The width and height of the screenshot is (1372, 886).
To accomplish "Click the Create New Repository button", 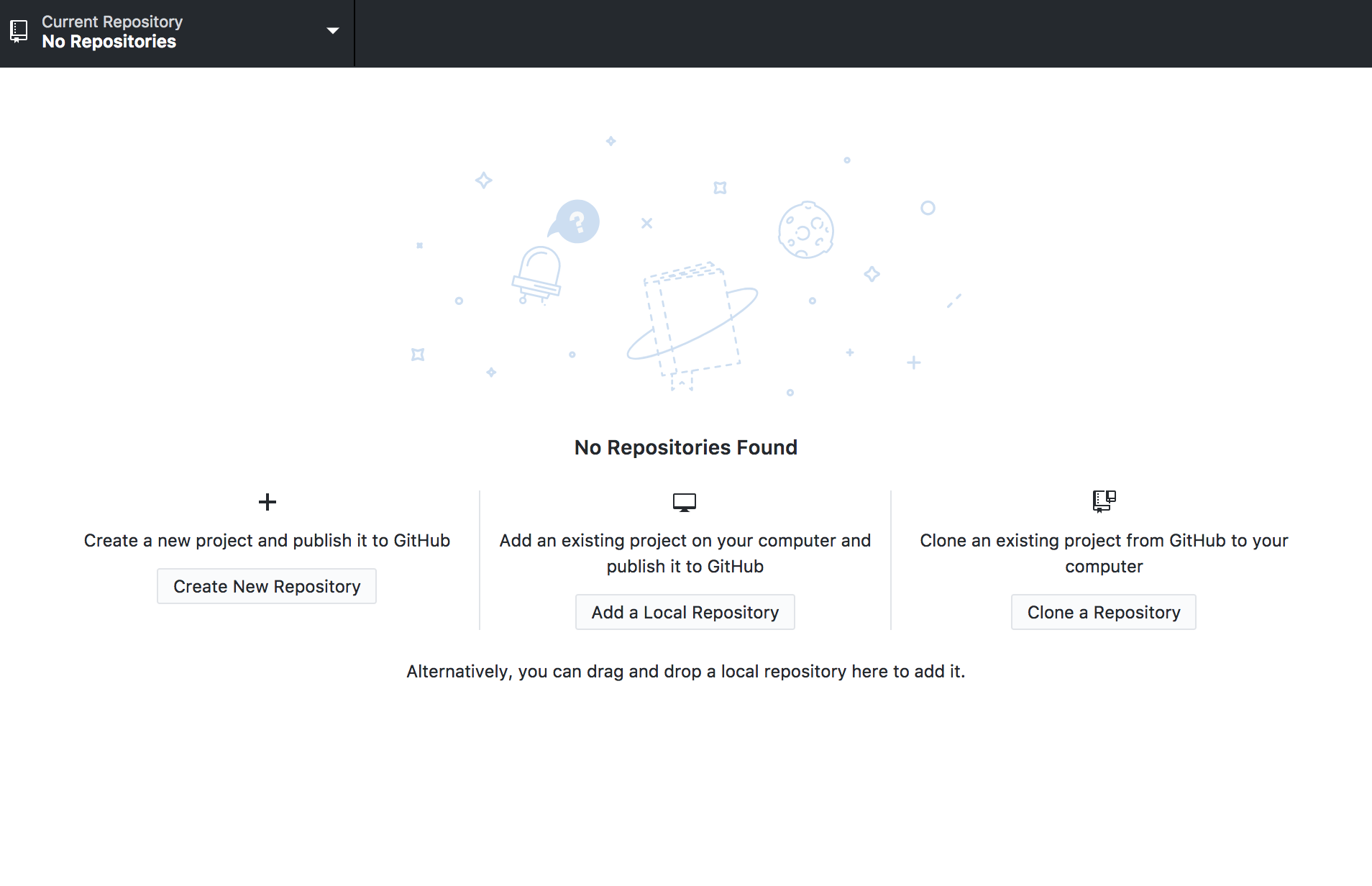I will (266, 585).
